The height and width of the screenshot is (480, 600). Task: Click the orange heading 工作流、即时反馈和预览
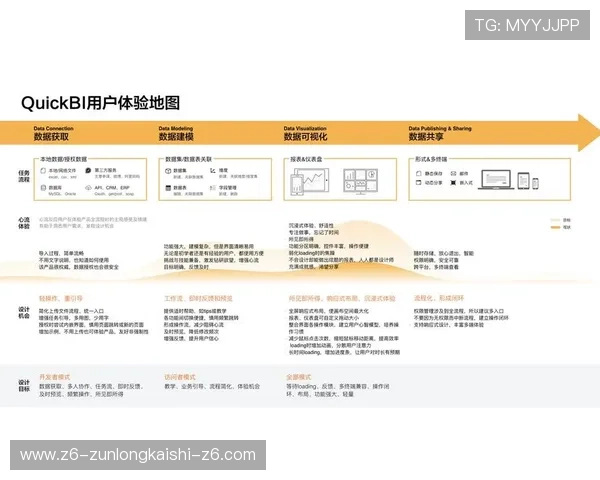point(198,299)
